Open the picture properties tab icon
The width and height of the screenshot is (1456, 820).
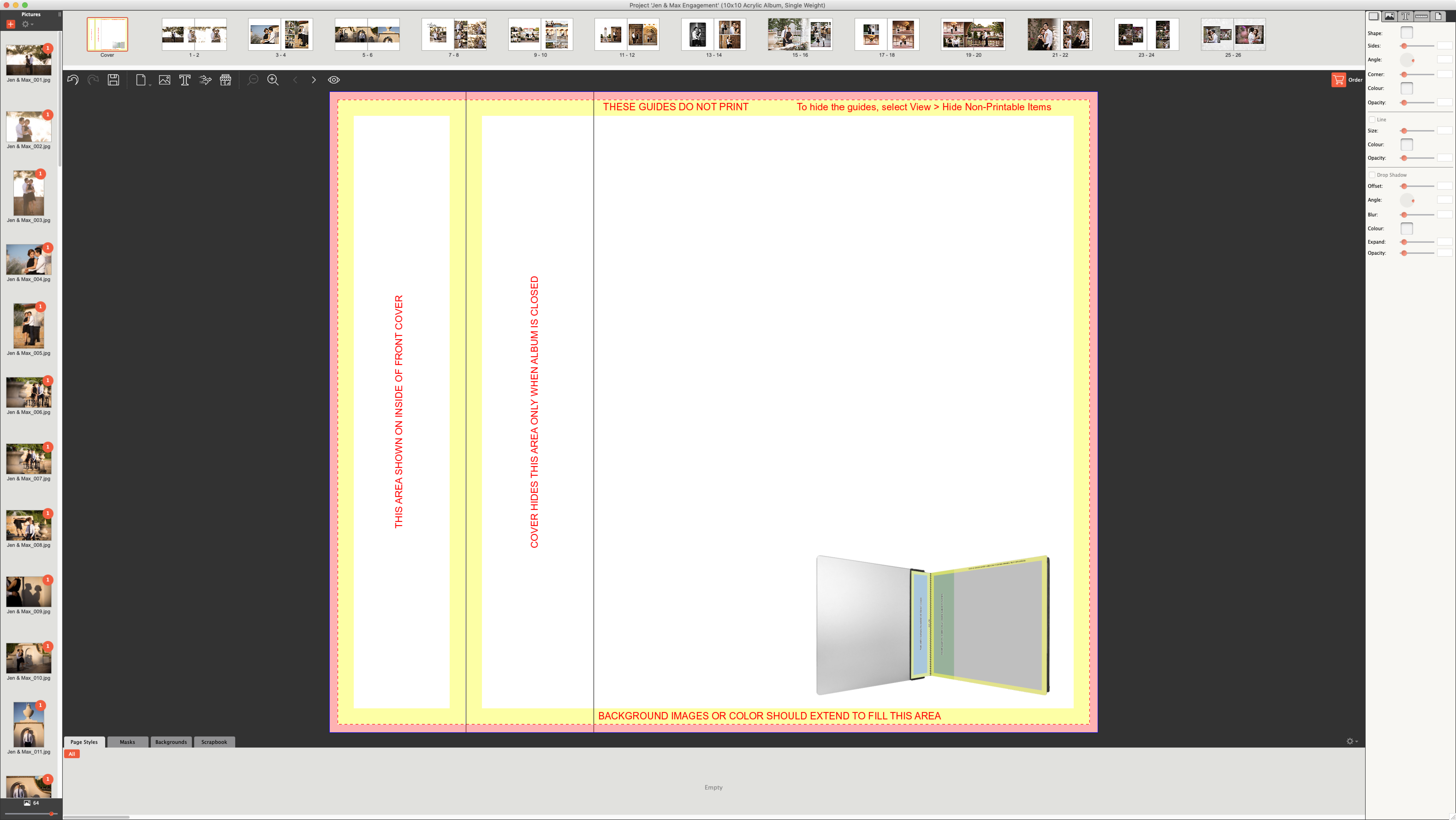click(1389, 16)
